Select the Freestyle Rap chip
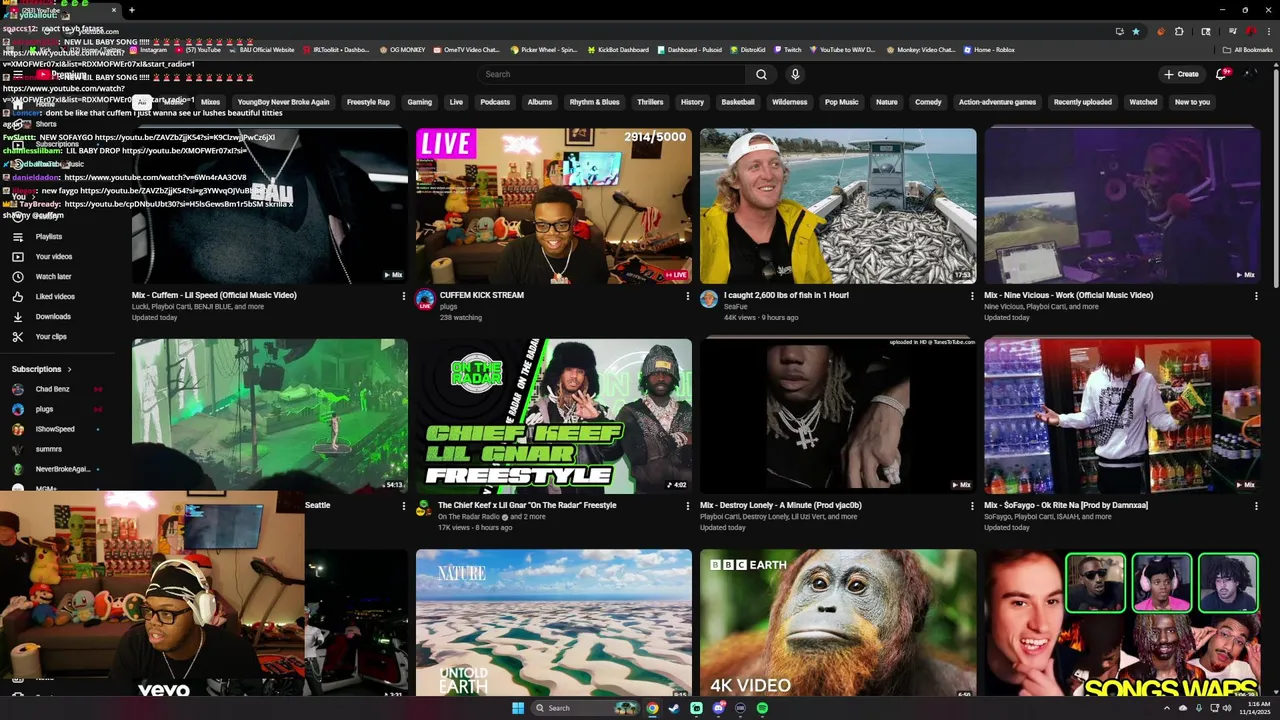This screenshot has height=720, width=1280. 368,102
